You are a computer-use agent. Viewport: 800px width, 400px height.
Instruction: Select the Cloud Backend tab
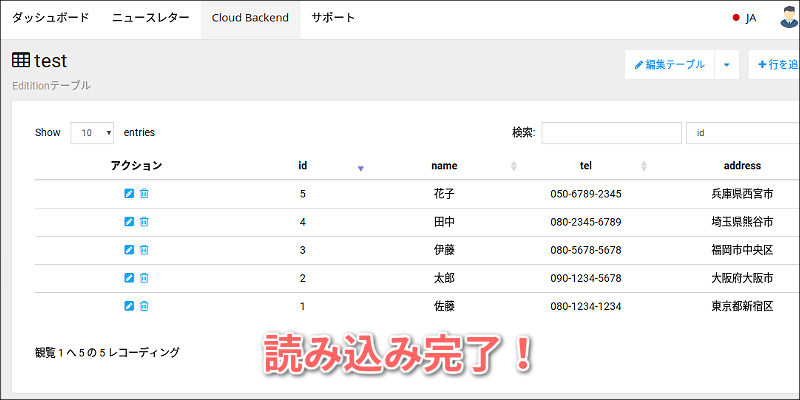click(x=251, y=18)
